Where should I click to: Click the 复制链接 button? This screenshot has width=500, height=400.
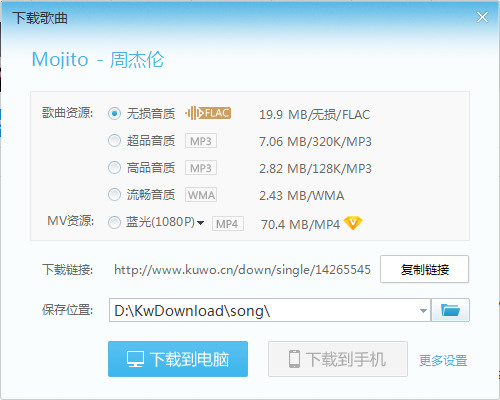[425, 269]
